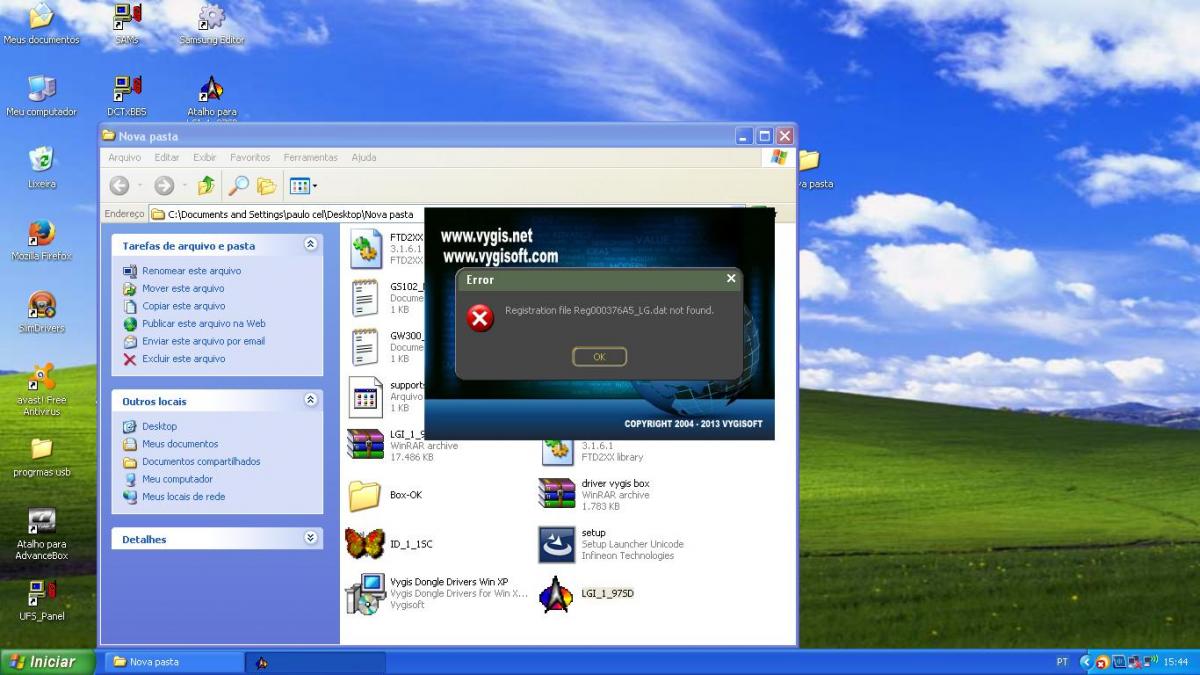Select the supports file icon

pos(364,397)
